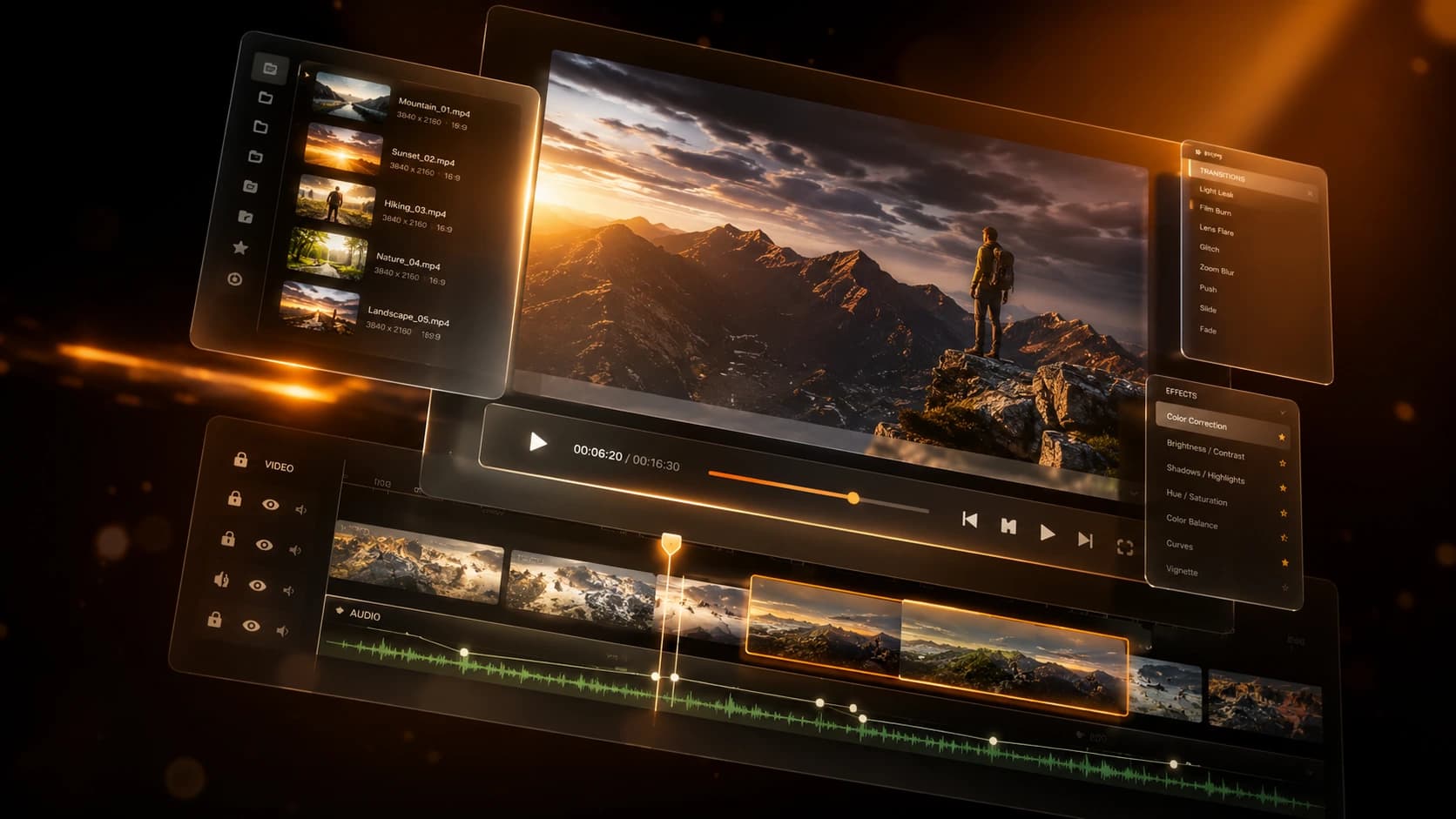
Task: Open the highlighted folder icon in media sidebar
Action: coord(270,68)
